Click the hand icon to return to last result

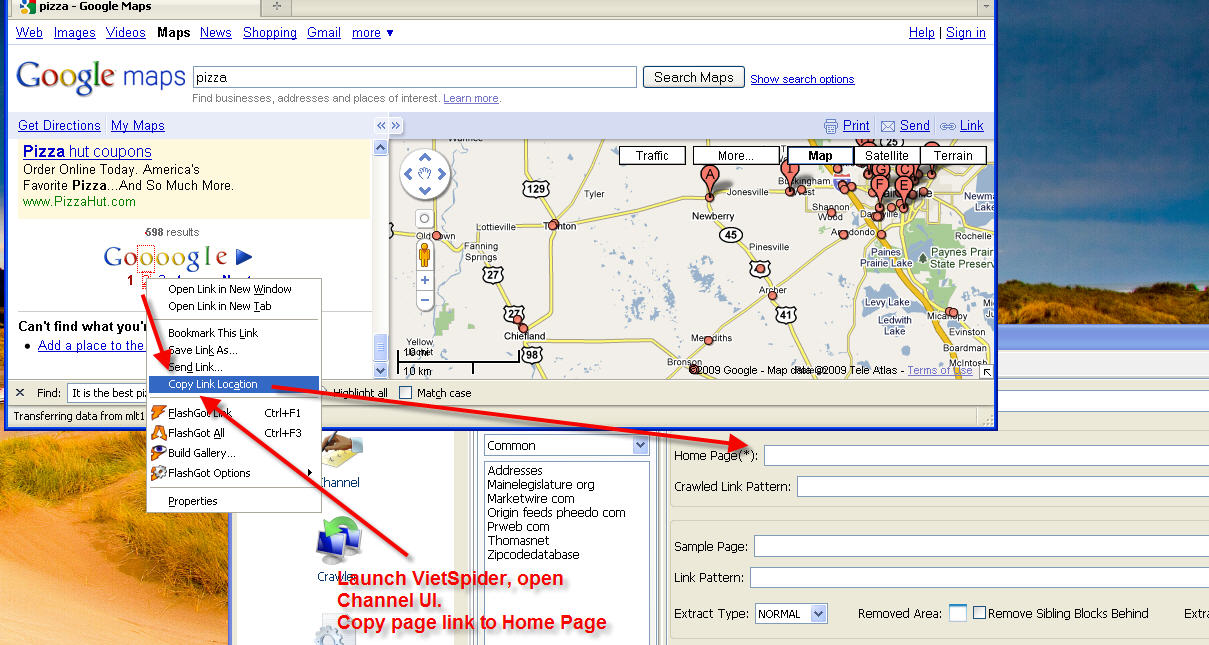pyautogui.click(x=424, y=174)
